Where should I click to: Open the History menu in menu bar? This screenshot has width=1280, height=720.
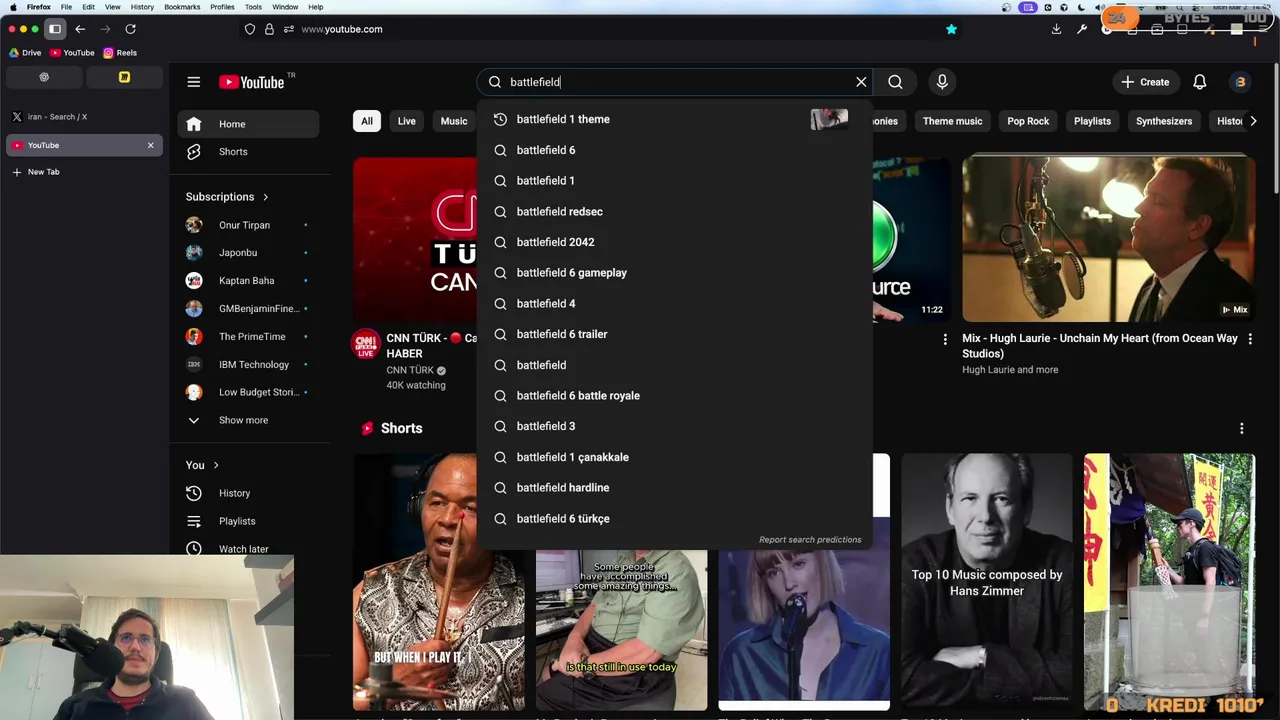142,7
